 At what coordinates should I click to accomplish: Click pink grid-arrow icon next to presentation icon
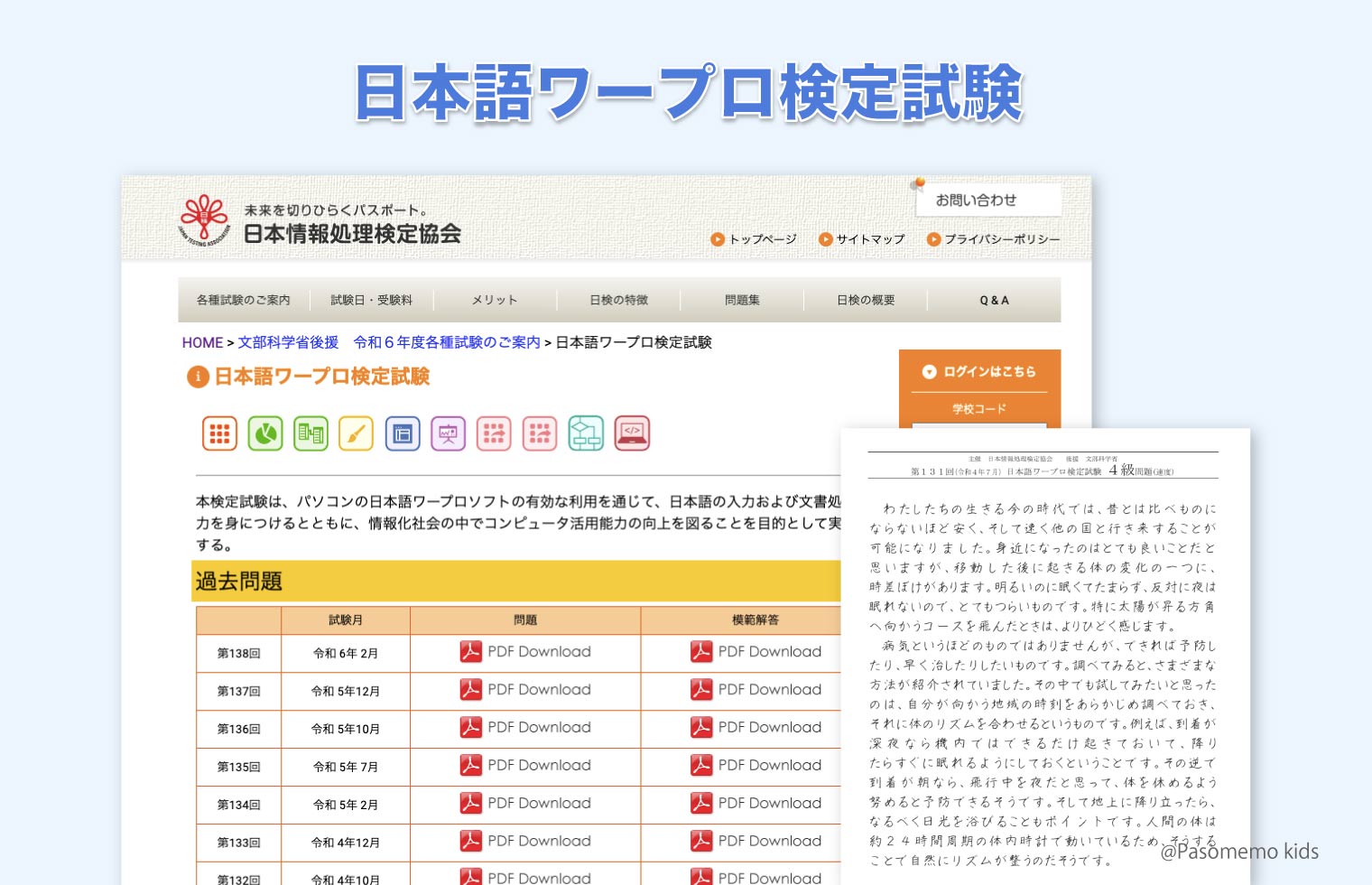point(494,433)
